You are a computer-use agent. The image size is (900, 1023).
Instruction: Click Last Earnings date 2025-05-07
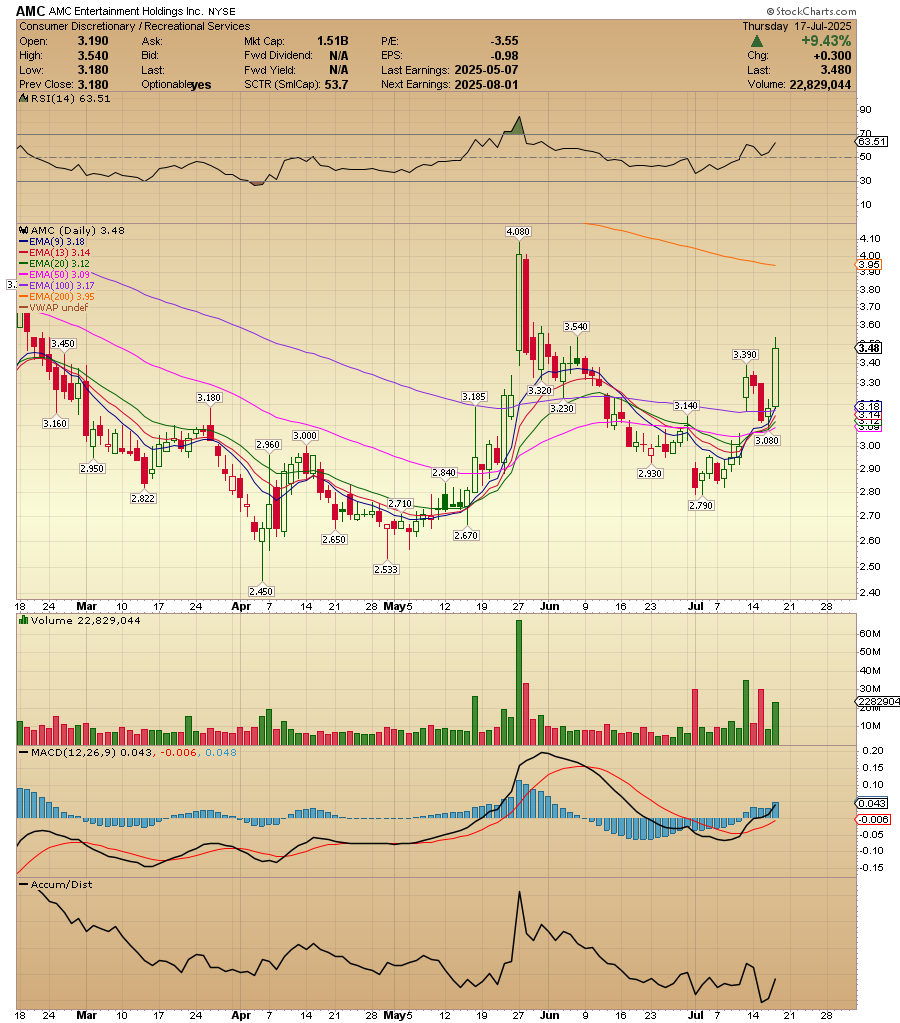[486, 70]
